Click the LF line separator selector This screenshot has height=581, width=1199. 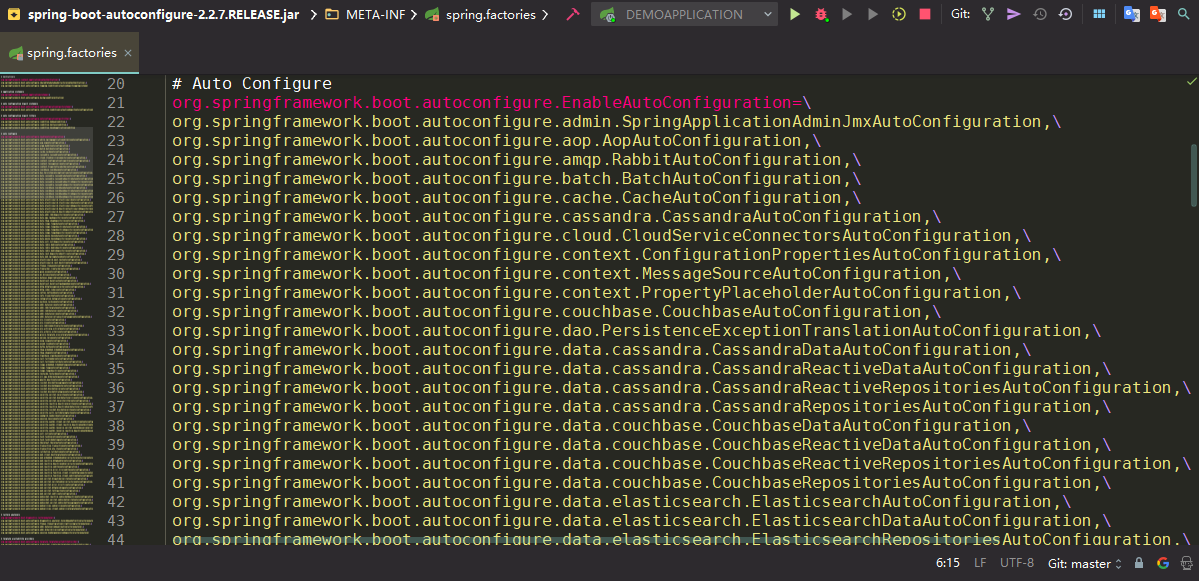pyautogui.click(x=980, y=563)
